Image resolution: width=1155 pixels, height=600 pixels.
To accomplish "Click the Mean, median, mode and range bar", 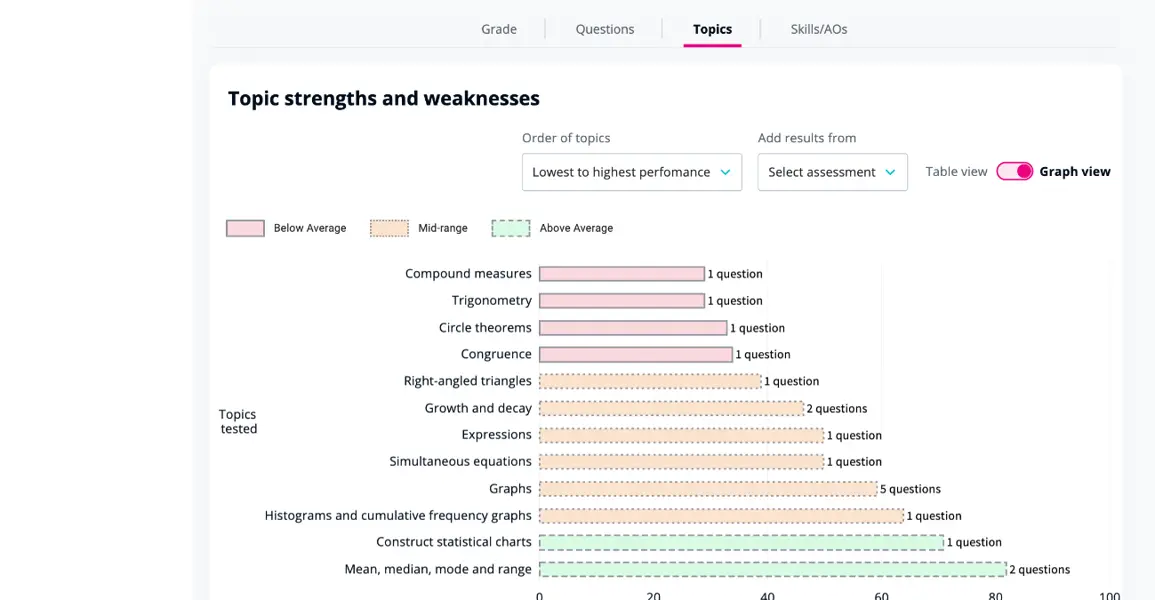I will pyautogui.click(x=773, y=569).
